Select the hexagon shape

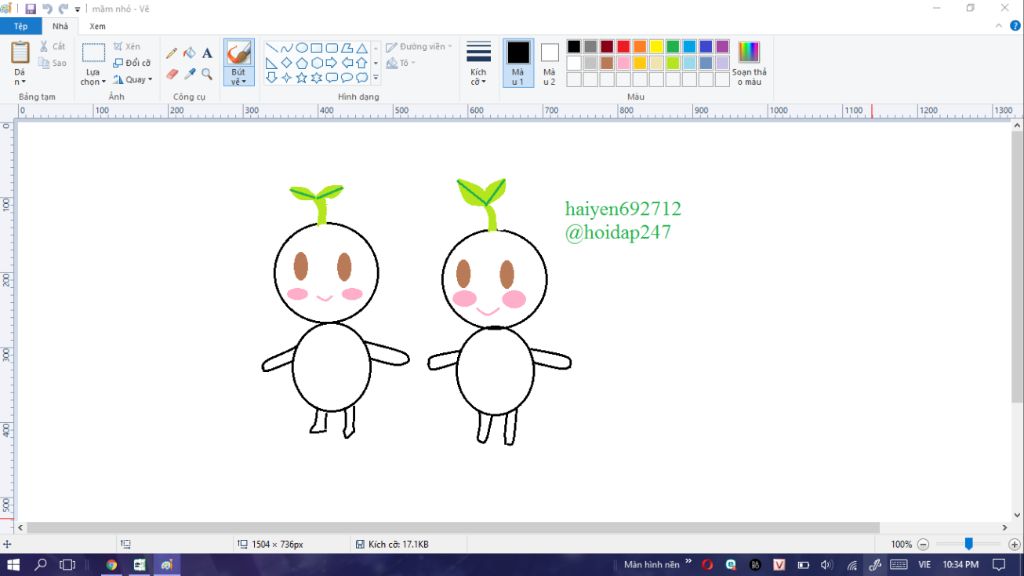pos(317,63)
